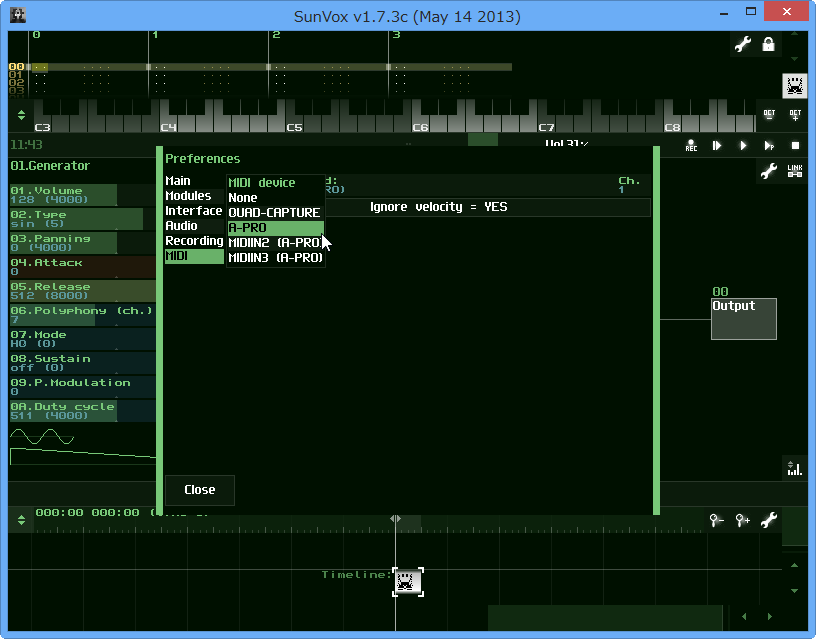
Task: Switch to Audio preferences tab
Action: (x=194, y=226)
